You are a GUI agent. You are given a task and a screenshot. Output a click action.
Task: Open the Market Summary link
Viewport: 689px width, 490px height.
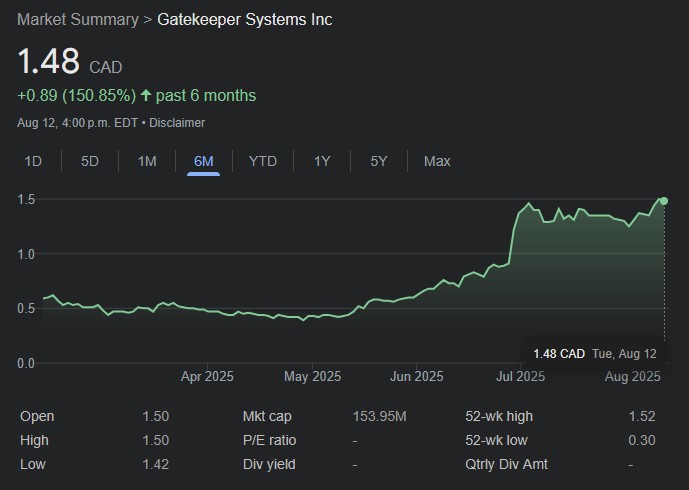tap(78, 20)
